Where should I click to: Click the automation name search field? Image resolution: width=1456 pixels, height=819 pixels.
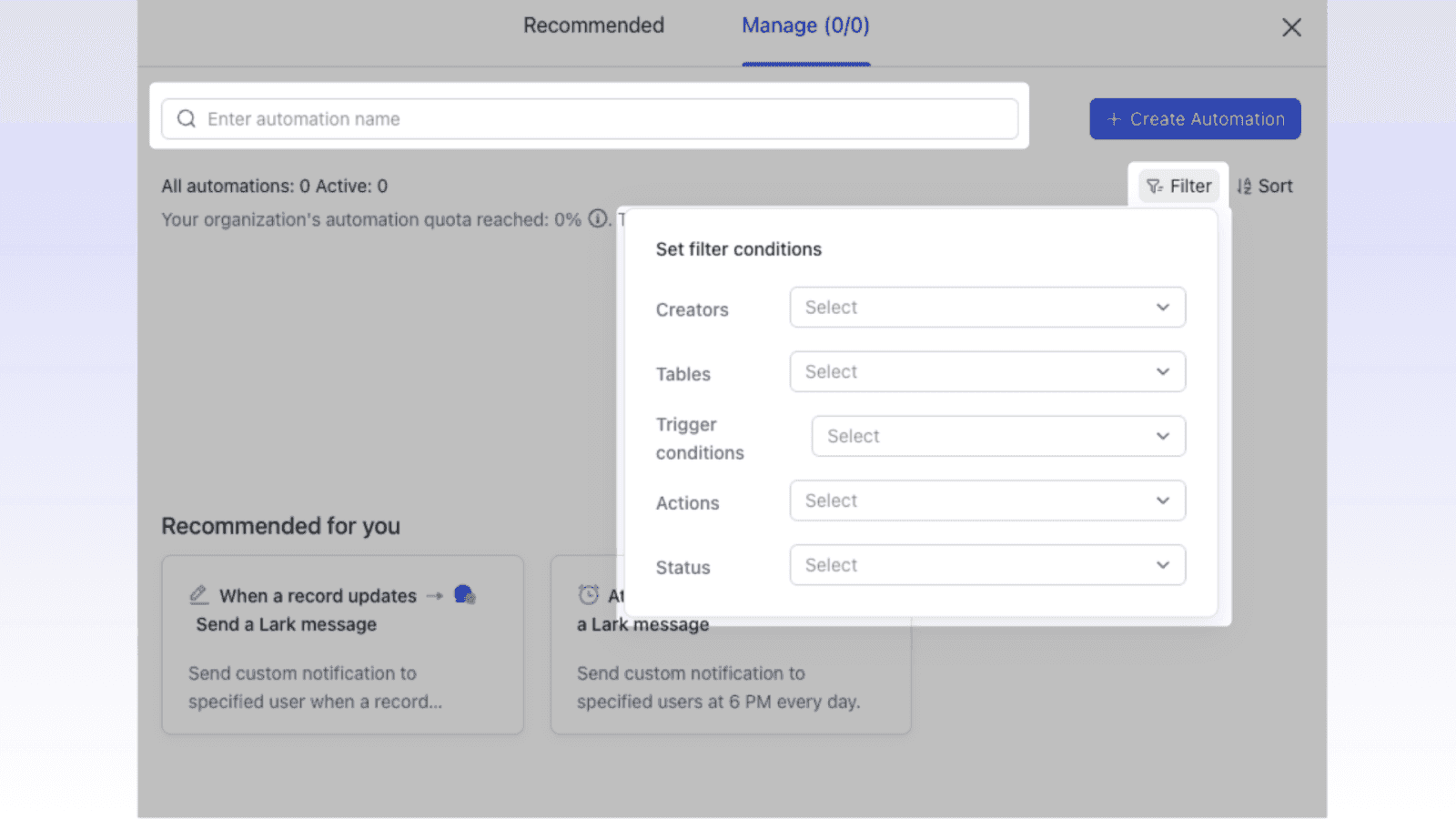click(x=590, y=118)
